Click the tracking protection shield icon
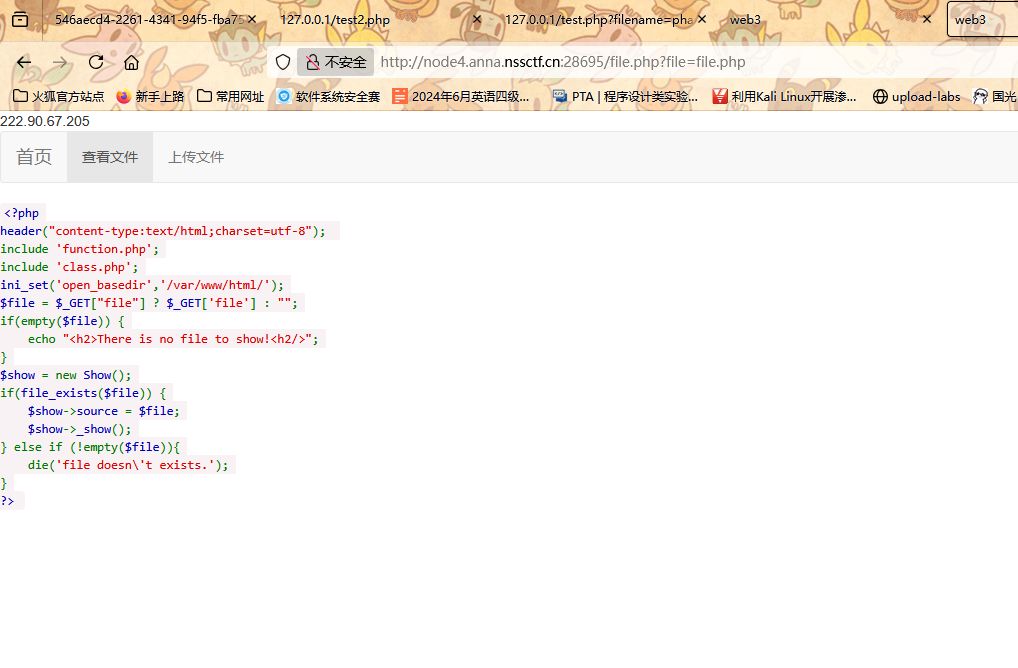Viewport: 1018px width, 668px height. (283, 62)
